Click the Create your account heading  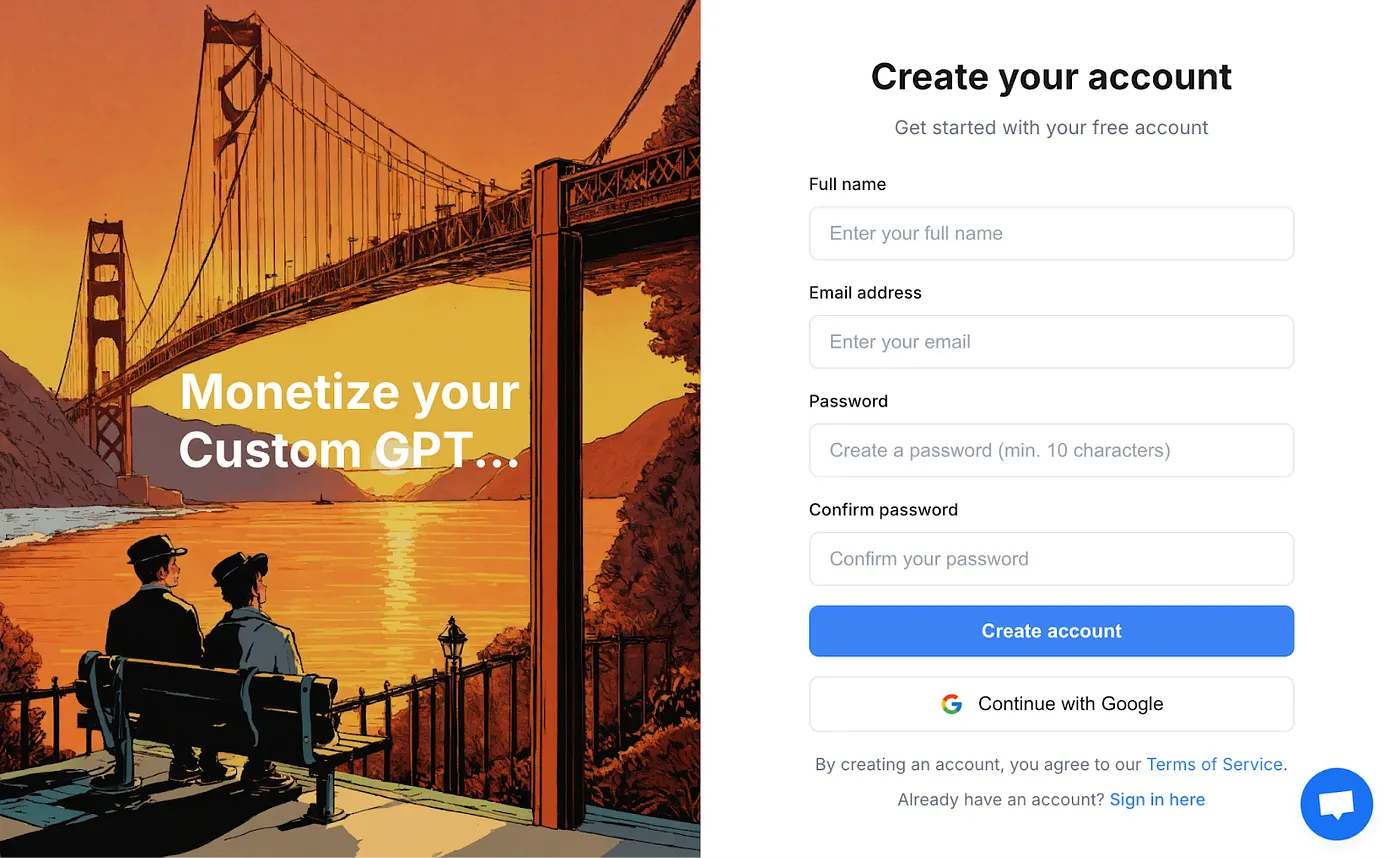coord(1051,76)
